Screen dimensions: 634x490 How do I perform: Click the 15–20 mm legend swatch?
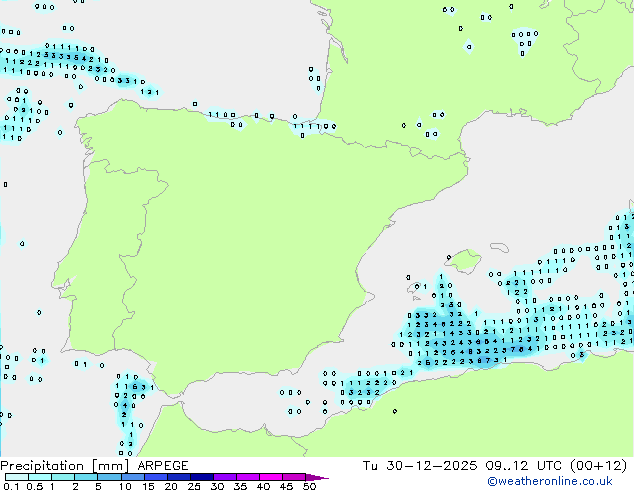point(155,477)
